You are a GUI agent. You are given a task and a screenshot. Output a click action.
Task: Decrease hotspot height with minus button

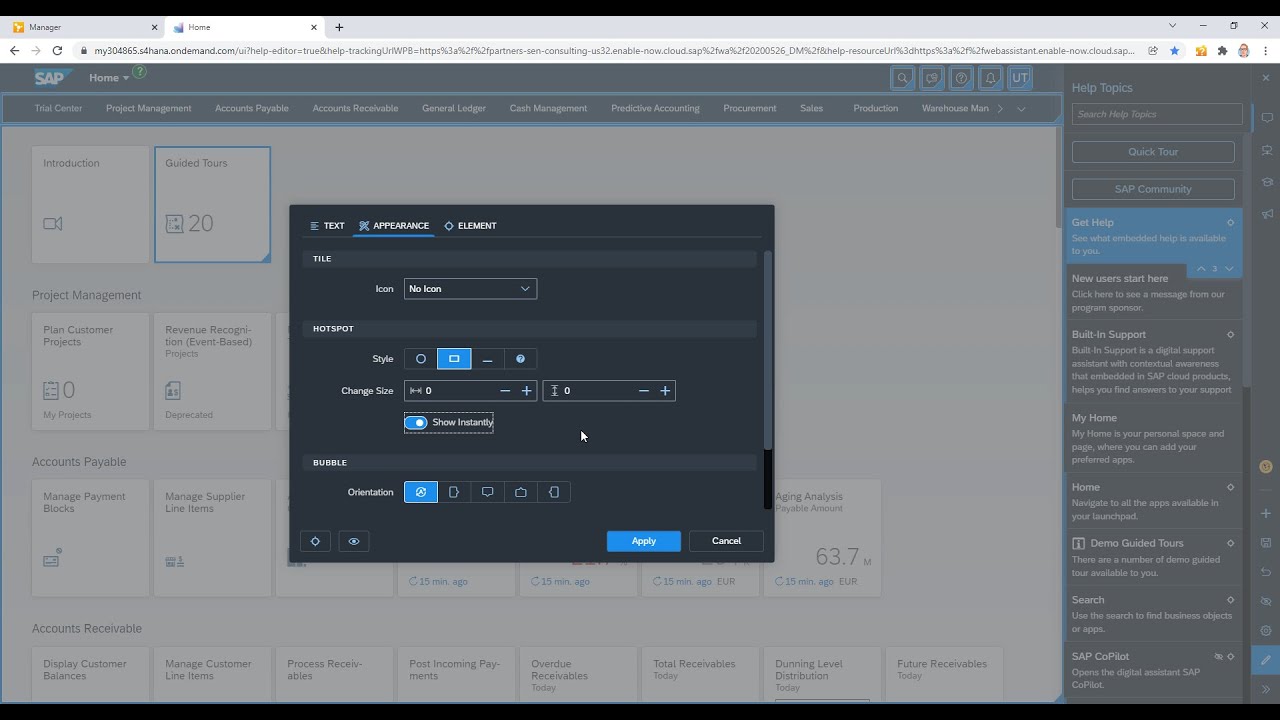(x=643, y=391)
